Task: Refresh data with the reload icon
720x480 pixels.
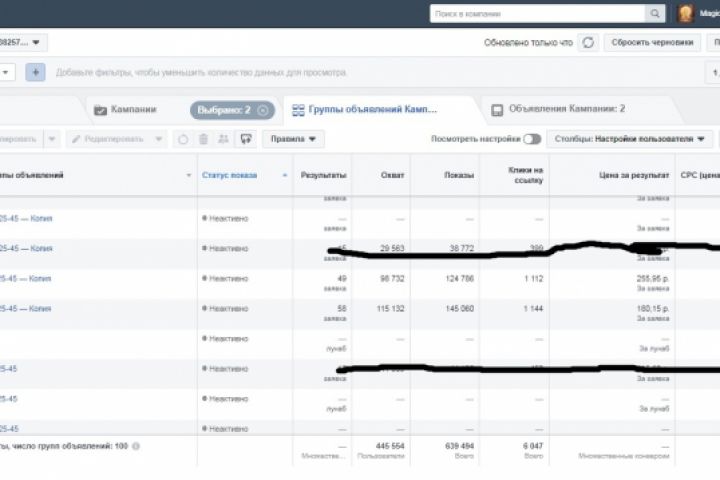Action: 588,42
